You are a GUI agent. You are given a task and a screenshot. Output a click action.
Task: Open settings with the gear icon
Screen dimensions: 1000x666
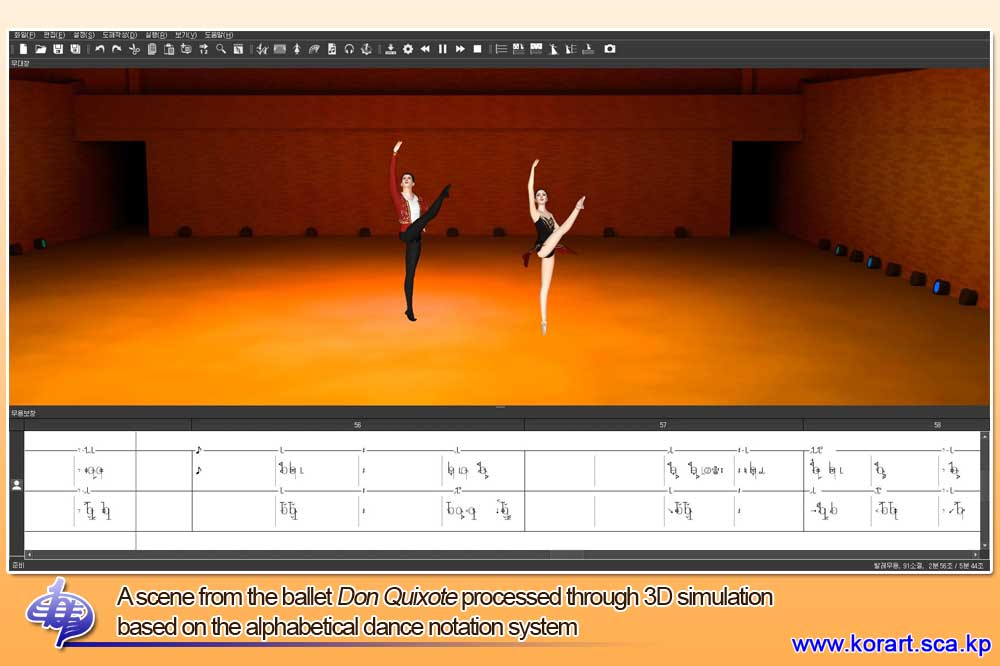click(408, 49)
